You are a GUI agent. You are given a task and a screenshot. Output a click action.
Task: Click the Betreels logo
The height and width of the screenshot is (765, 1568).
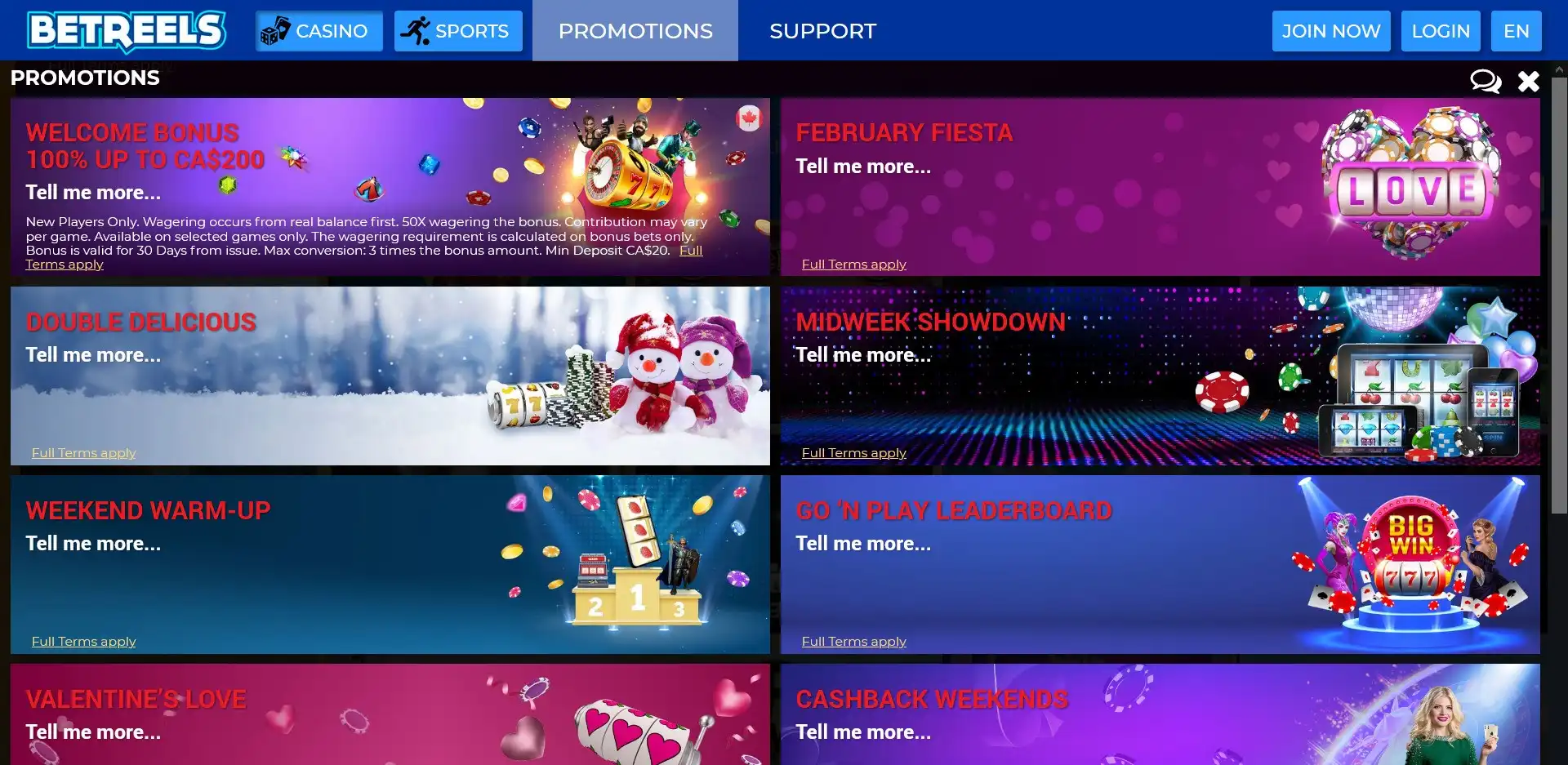[x=127, y=31]
